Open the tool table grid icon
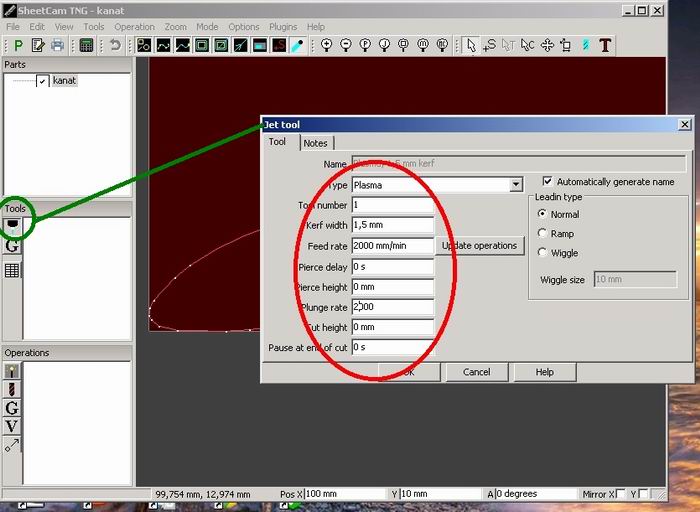 pyautogui.click(x=12, y=270)
